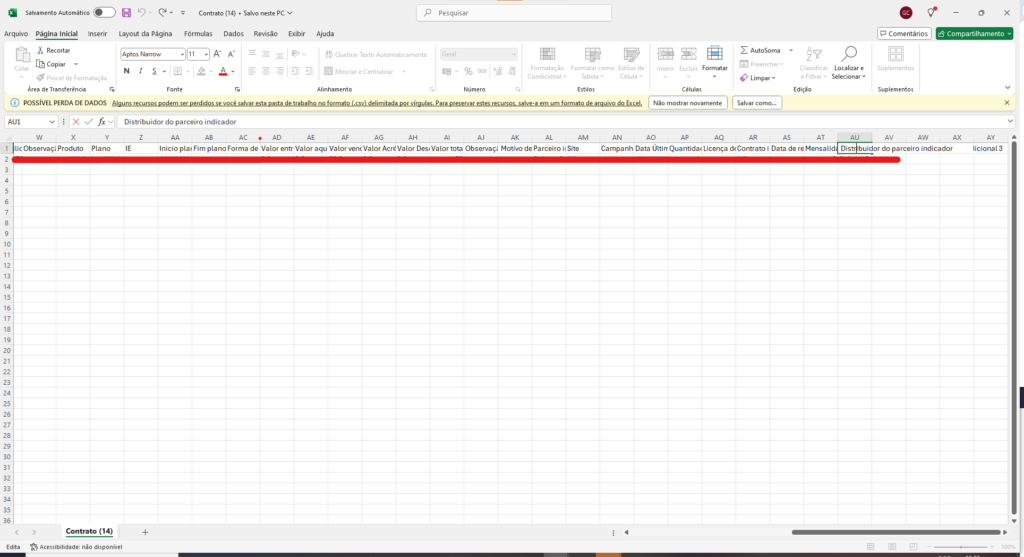
Task: Cancel the entry with the red X
Action: point(76,122)
